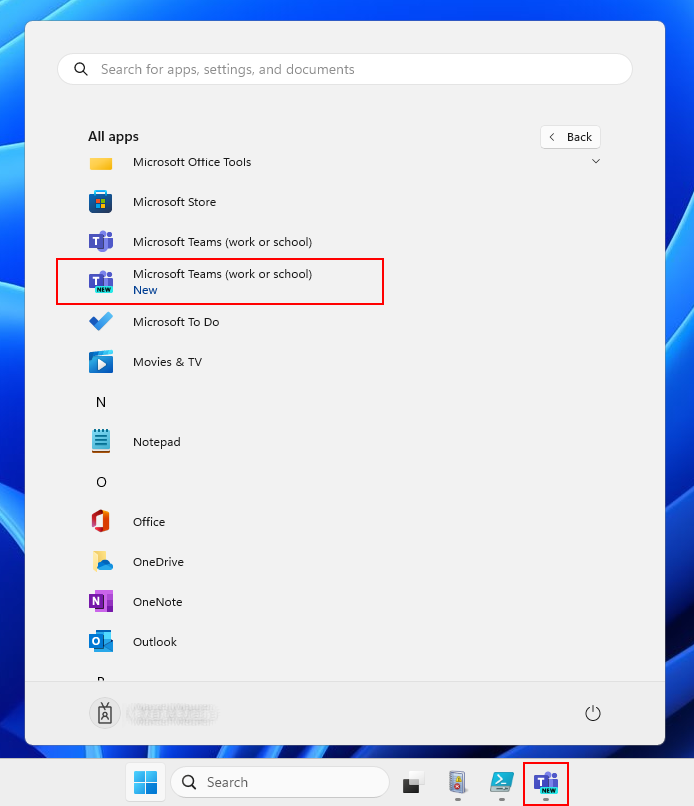
Task: Select 'Office' text label
Action: pyautogui.click(x=149, y=522)
